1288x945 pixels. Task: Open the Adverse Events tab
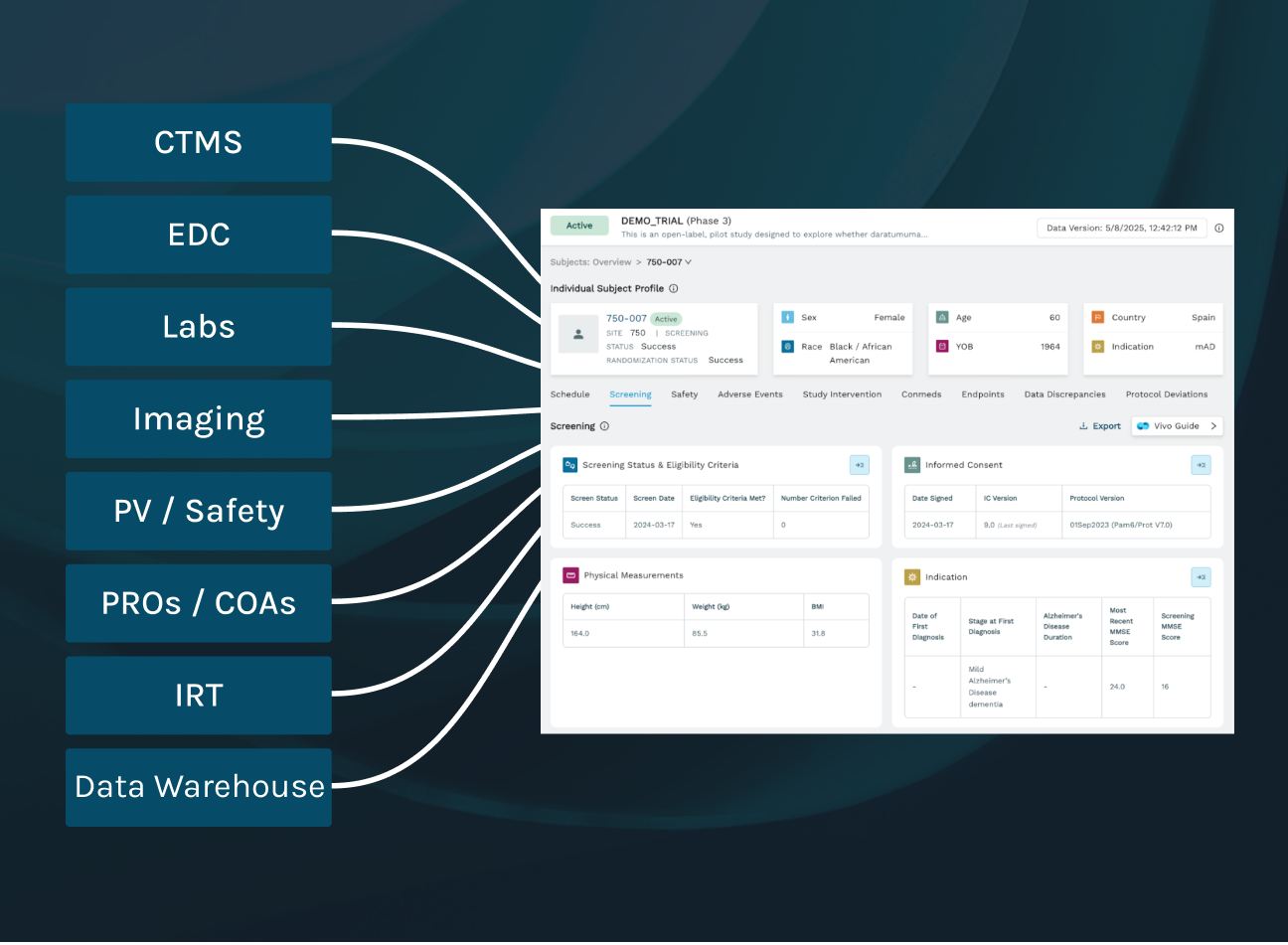[750, 394]
